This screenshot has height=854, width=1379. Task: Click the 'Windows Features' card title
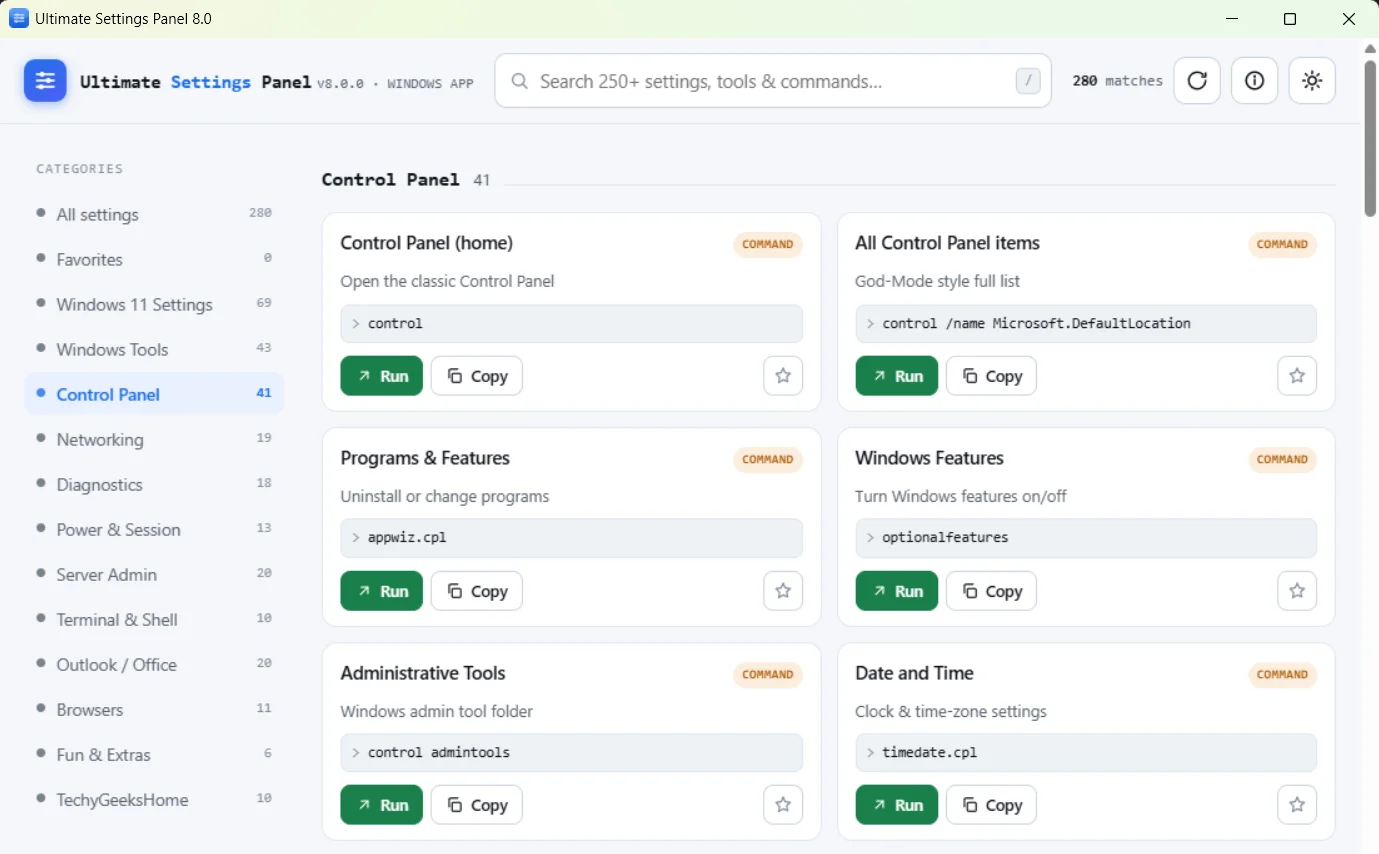(x=930, y=458)
